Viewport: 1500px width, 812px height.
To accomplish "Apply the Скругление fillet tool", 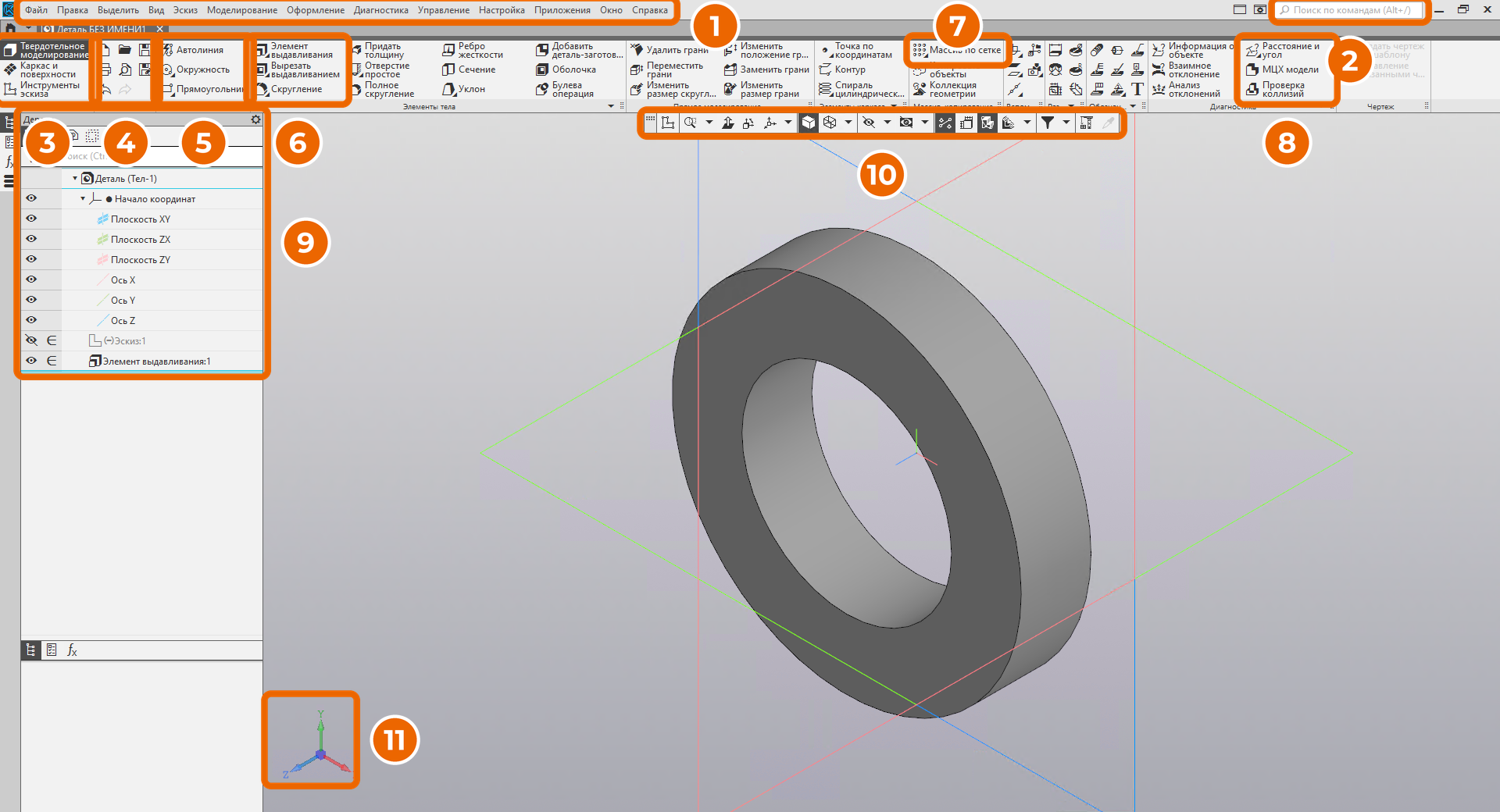I will click(x=290, y=89).
